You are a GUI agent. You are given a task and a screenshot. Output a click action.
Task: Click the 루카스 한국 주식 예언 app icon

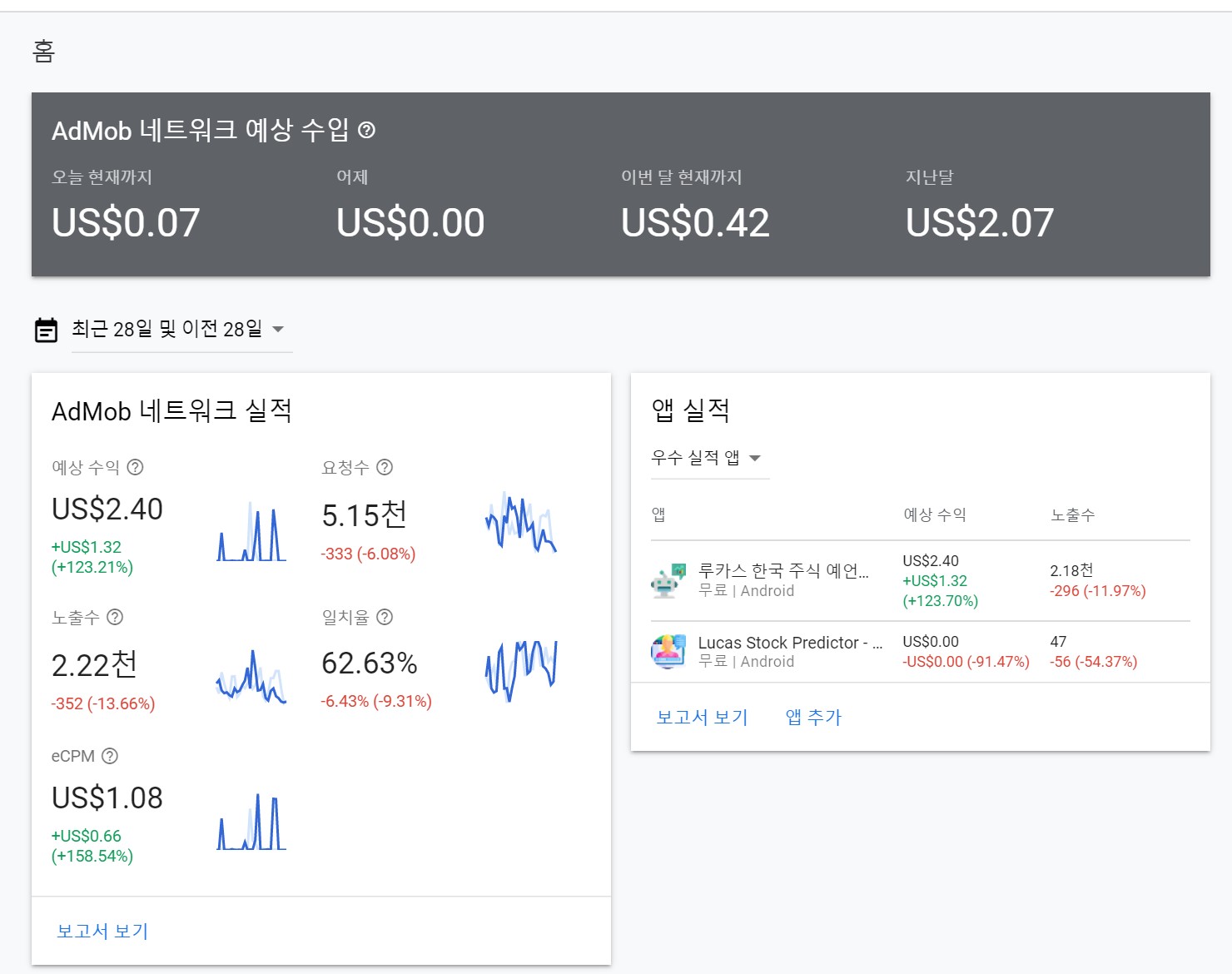click(x=668, y=580)
